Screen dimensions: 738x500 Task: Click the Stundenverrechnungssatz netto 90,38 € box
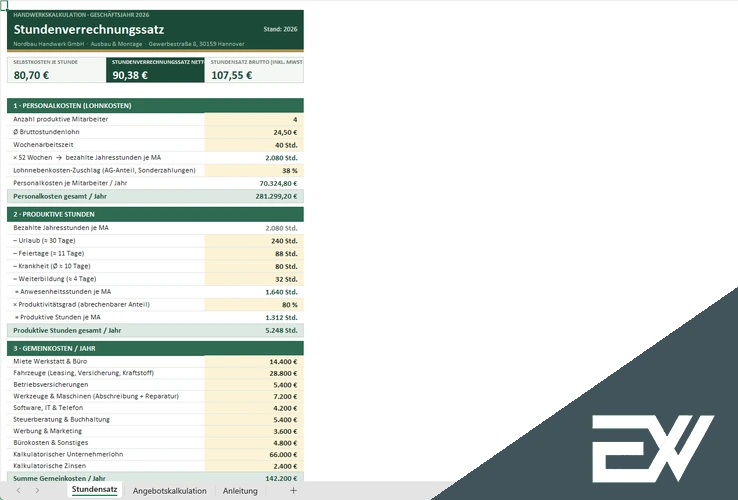pos(155,70)
